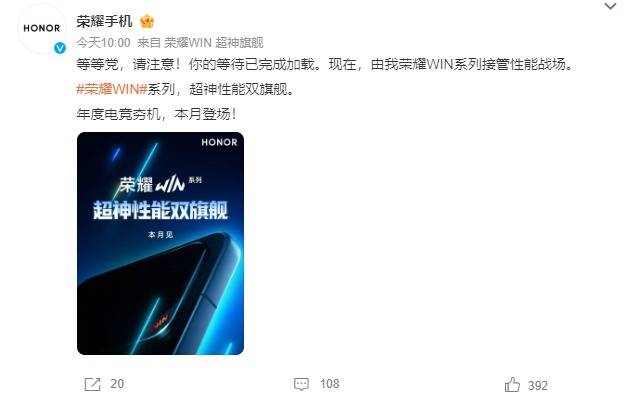The width and height of the screenshot is (636, 400).
Task: Like the post with thumbs-up icon
Action: click(512, 385)
